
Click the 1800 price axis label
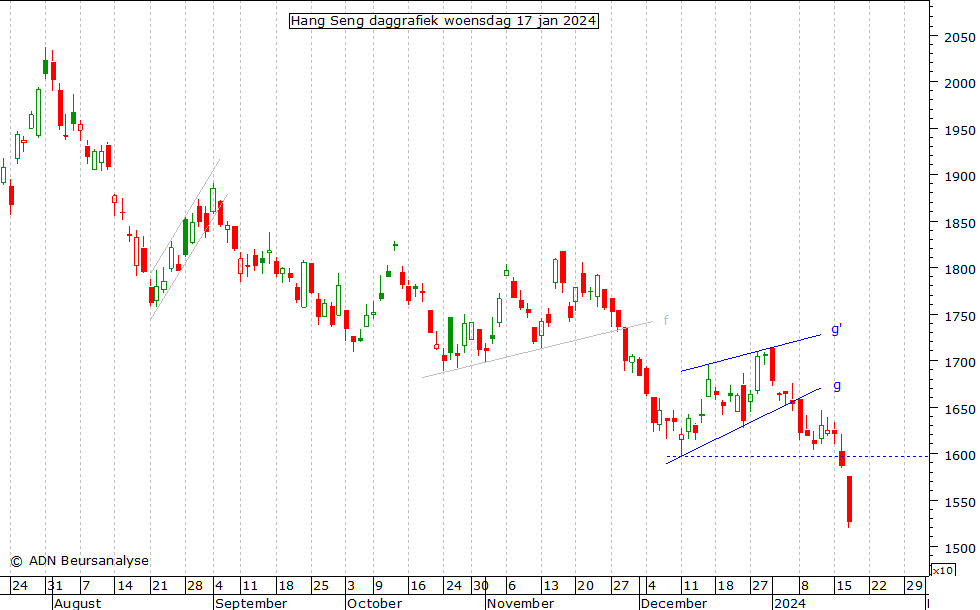(x=960, y=270)
